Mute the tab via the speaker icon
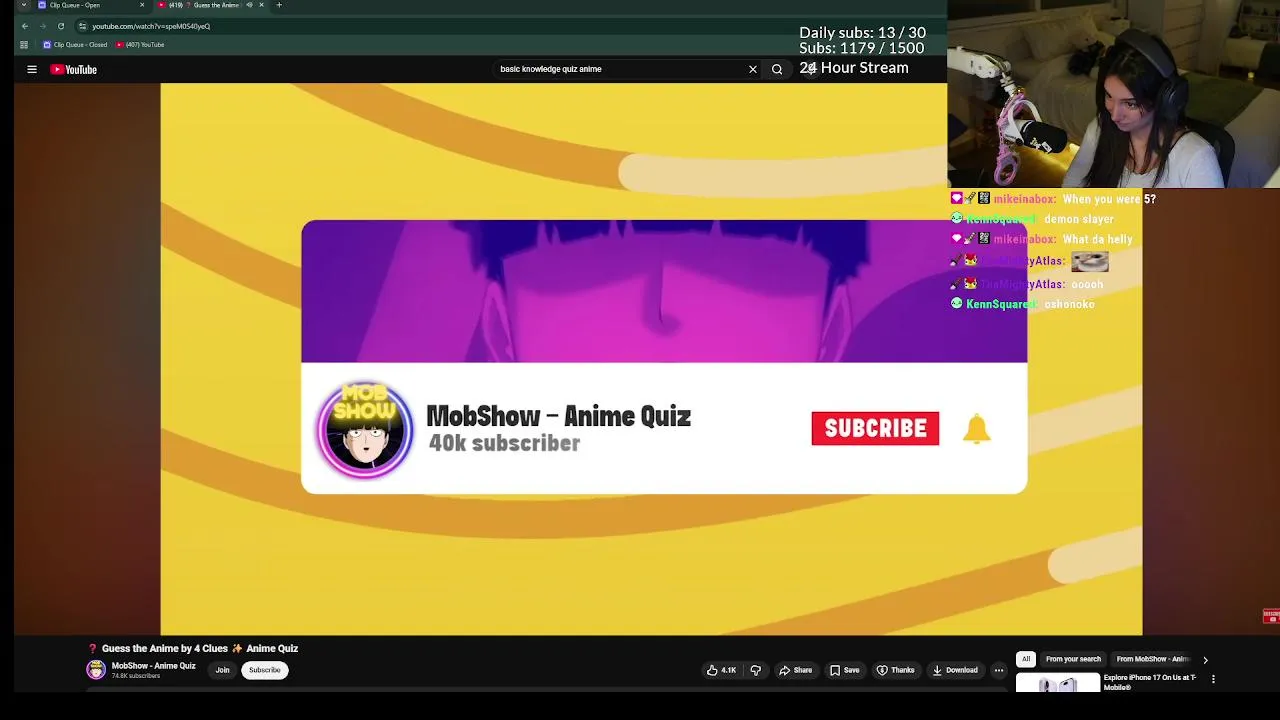Image resolution: width=1280 pixels, height=720 pixels. click(x=249, y=5)
